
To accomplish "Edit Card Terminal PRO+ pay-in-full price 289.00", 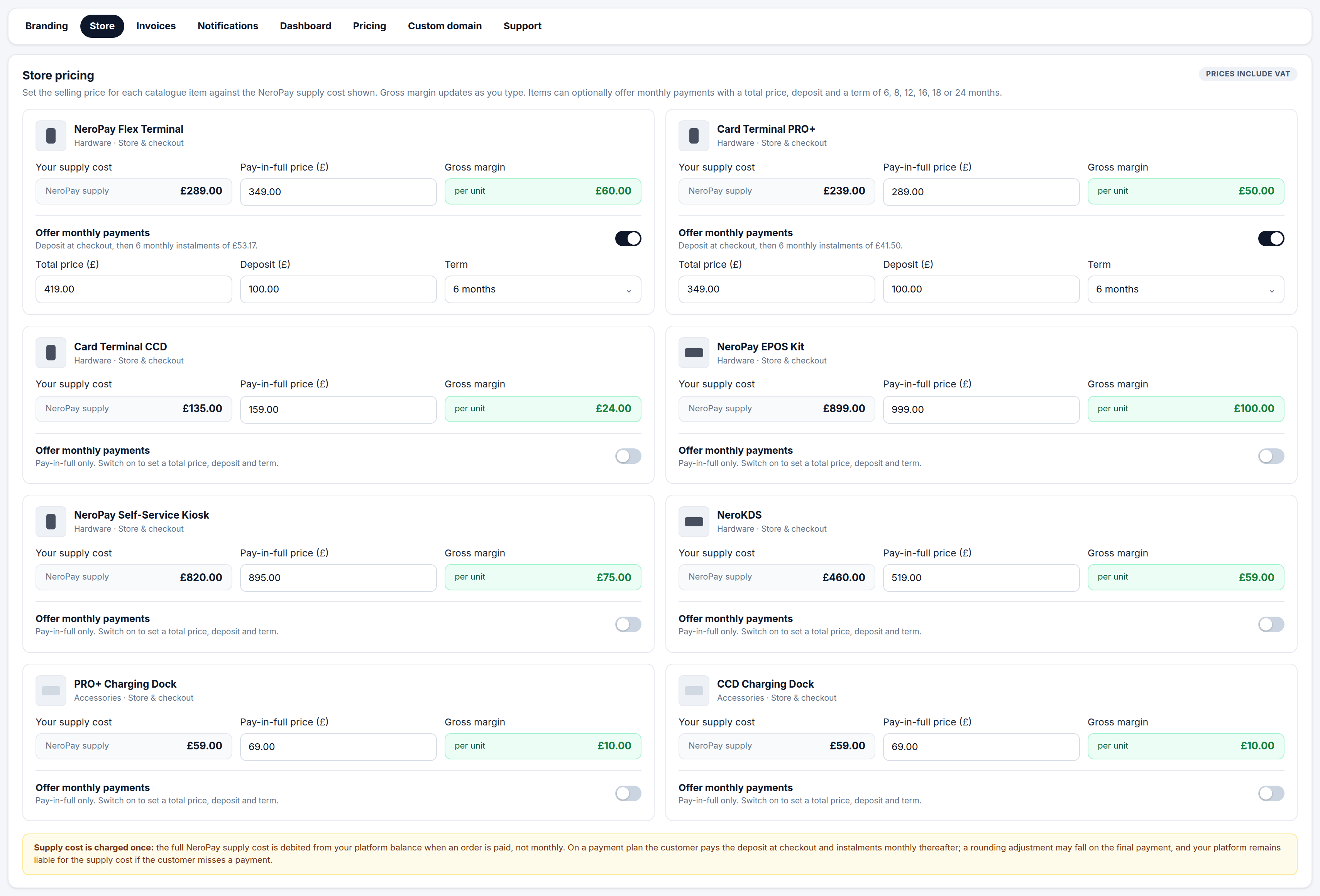I will (x=981, y=192).
